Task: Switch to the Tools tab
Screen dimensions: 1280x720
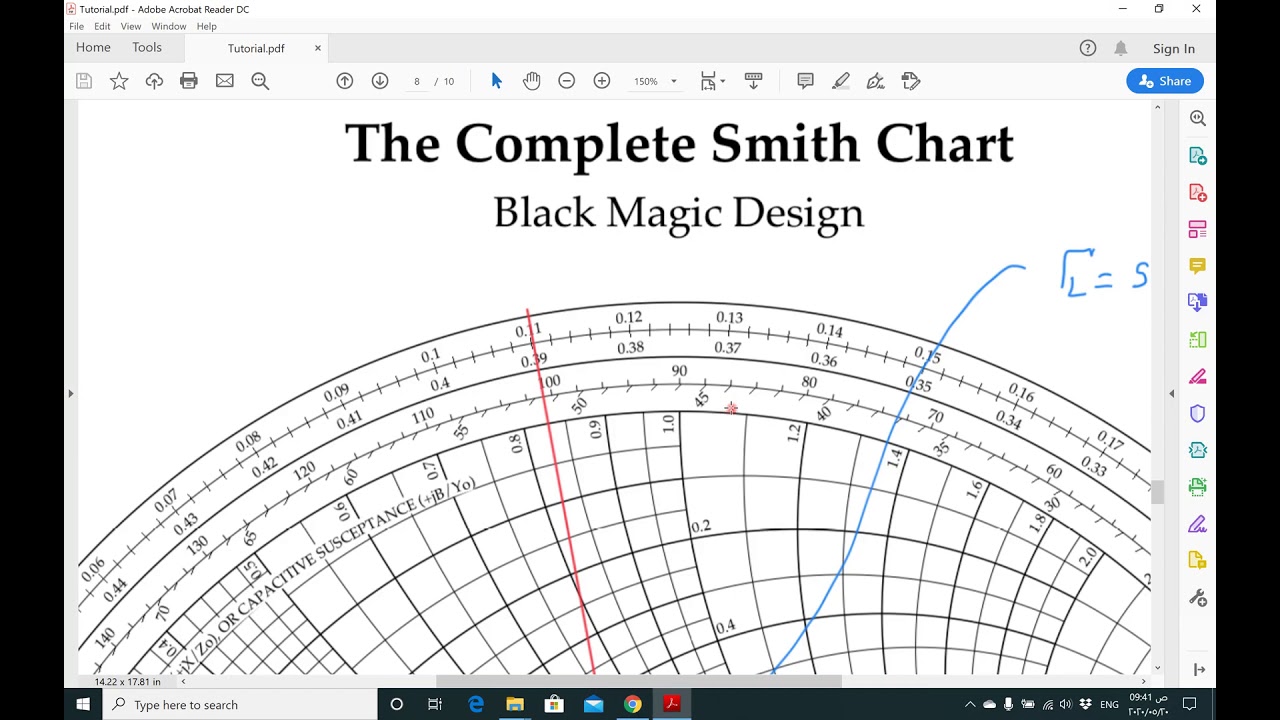Action: (147, 47)
